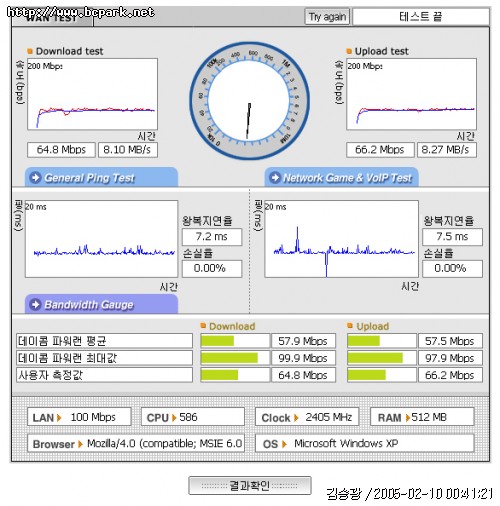The width and height of the screenshot is (500, 506).
Task: Click the 8.10 MB/s download value
Action: (128, 150)
